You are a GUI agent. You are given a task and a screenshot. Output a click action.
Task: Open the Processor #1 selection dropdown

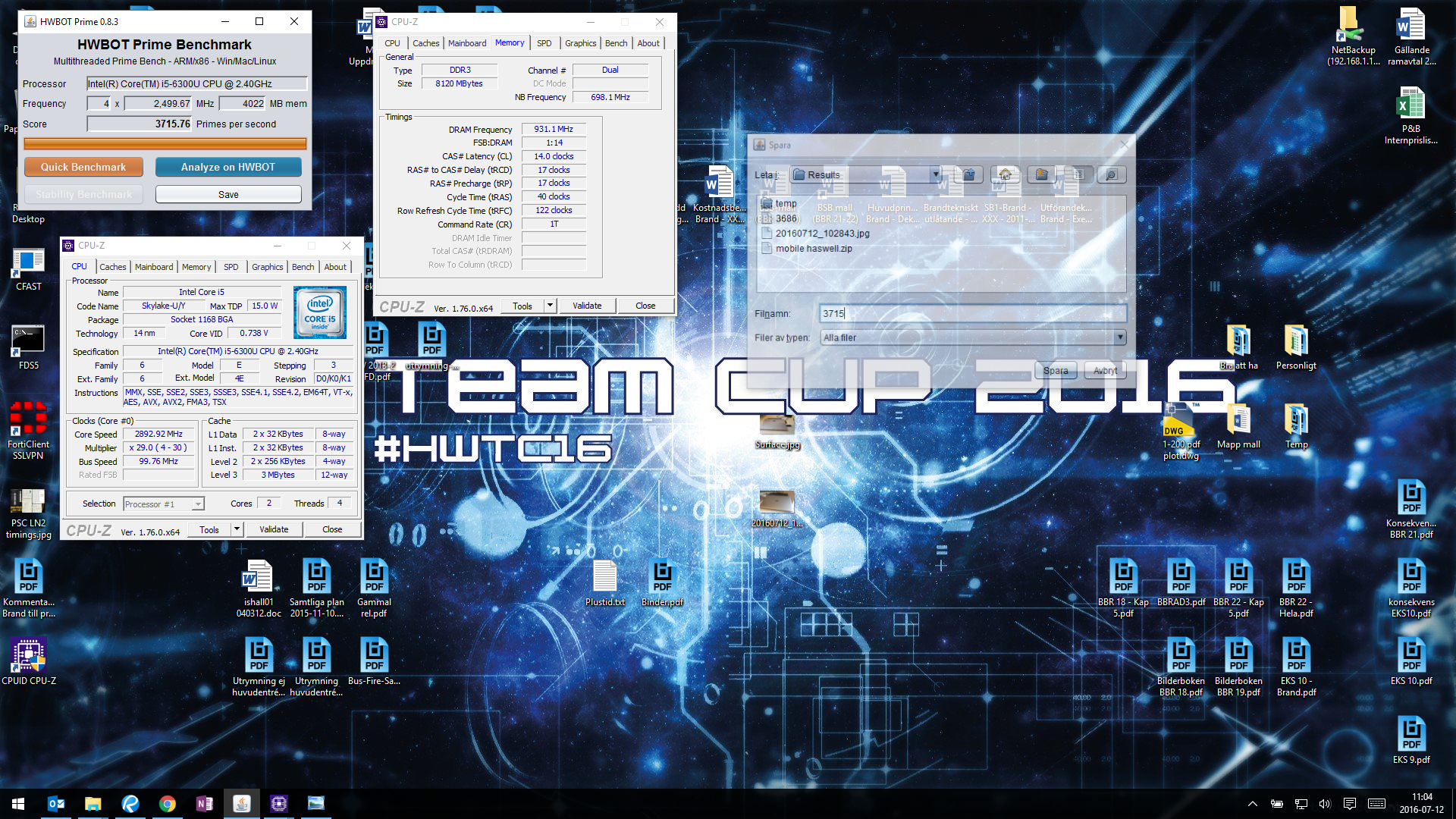163,504
